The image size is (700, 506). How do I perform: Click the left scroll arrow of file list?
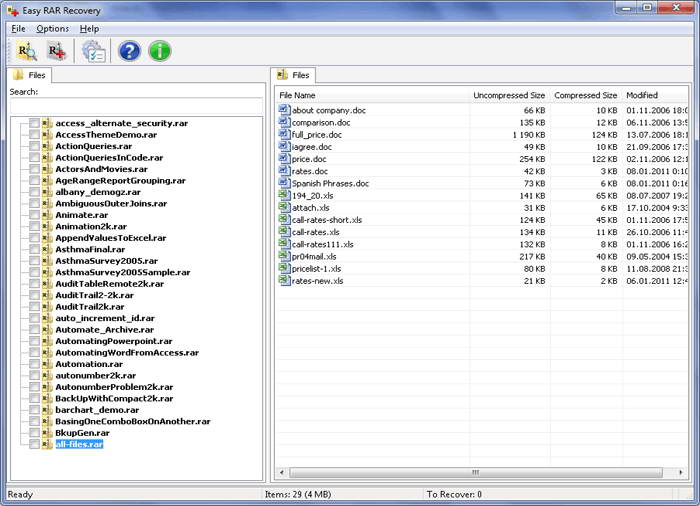click(x=281, y=472)
